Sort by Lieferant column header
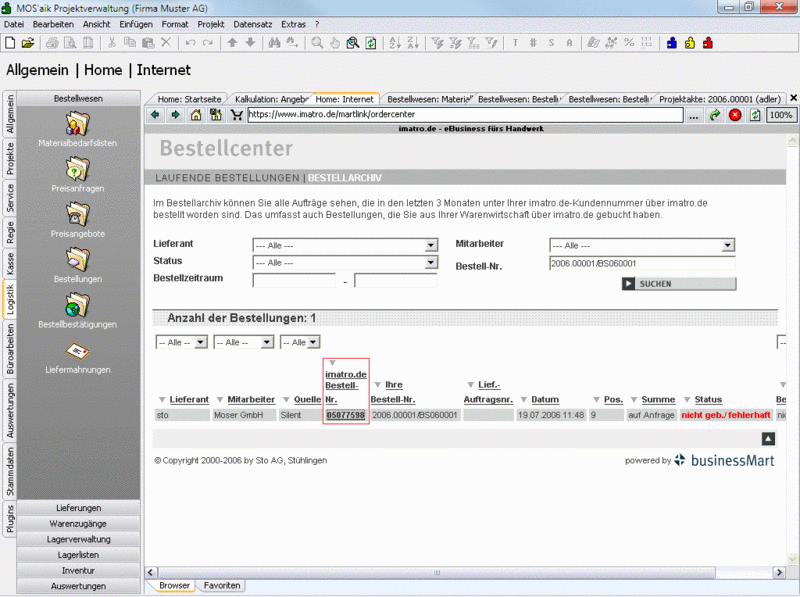This screenshot has width=800, height=597. click(189, 400)
